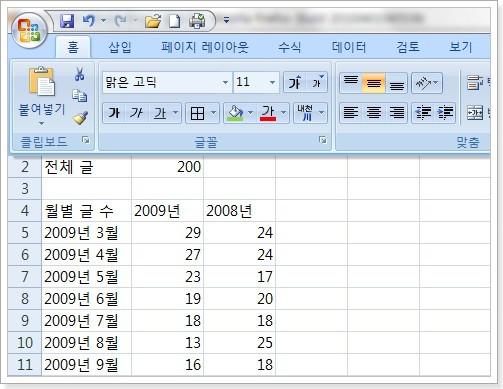Increase font size with the large 가 button

(x=295, y=82)
